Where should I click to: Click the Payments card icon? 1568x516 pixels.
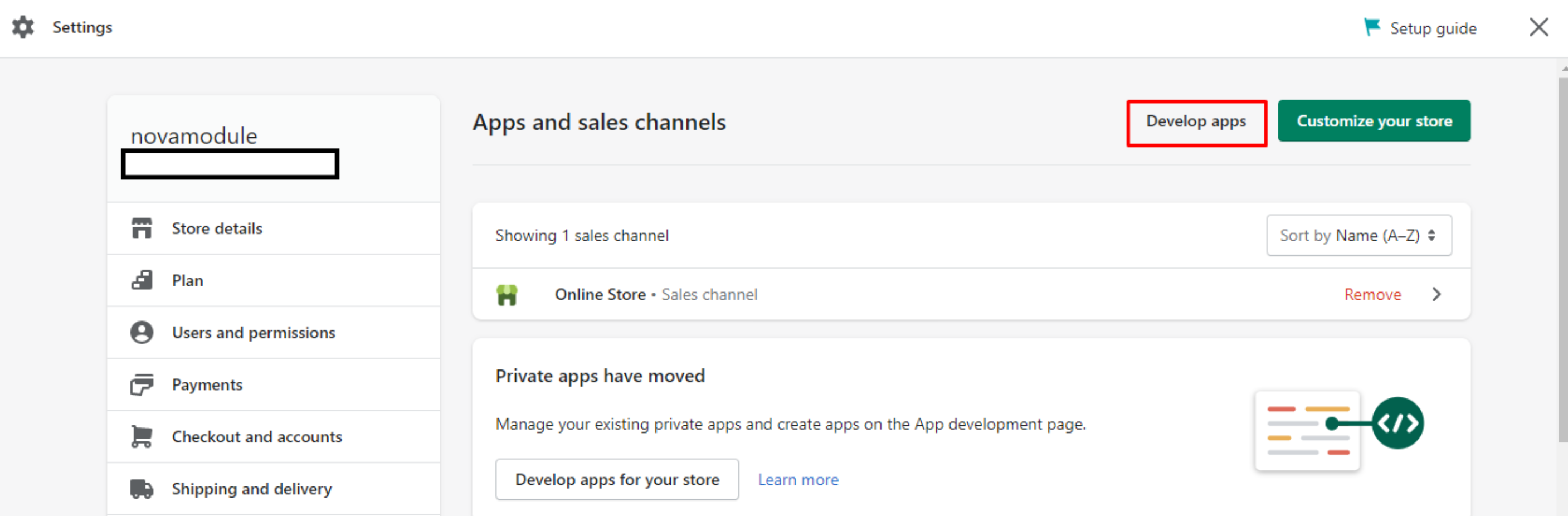(x=142, y=384)
